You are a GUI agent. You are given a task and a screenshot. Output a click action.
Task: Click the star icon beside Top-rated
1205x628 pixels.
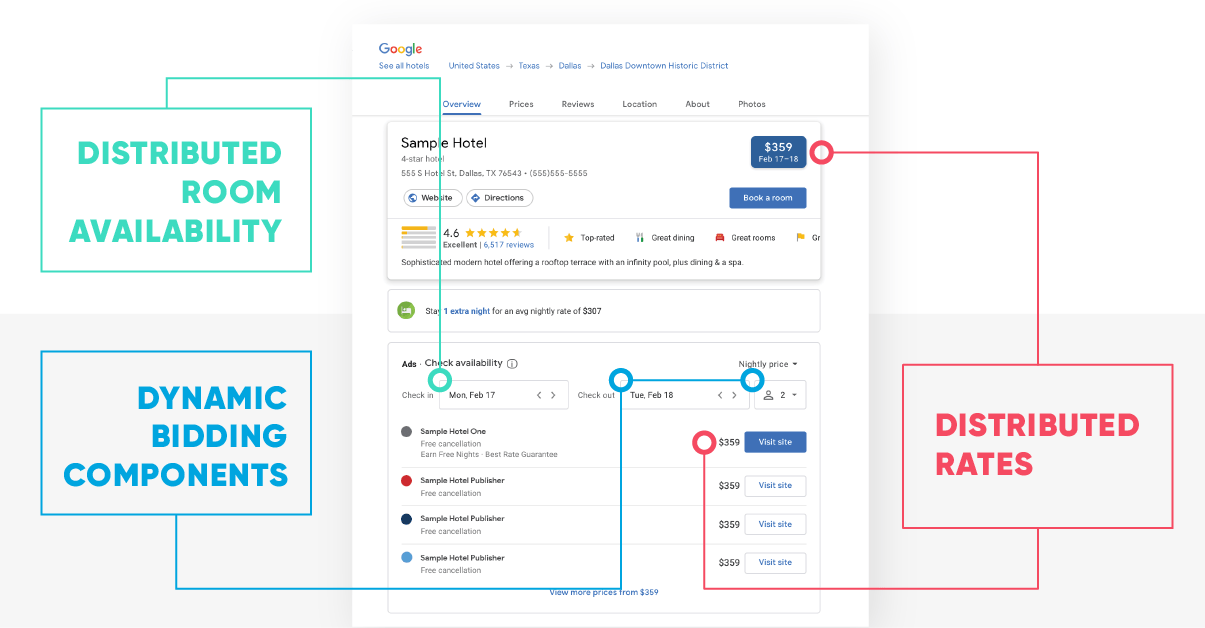coord(569,238)
